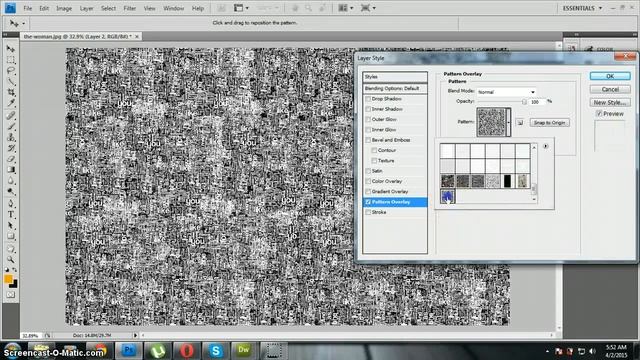The height and width of the screenshot is (360, 640).
Task: Click the Snap to Origin button
Action: [549, 122]
